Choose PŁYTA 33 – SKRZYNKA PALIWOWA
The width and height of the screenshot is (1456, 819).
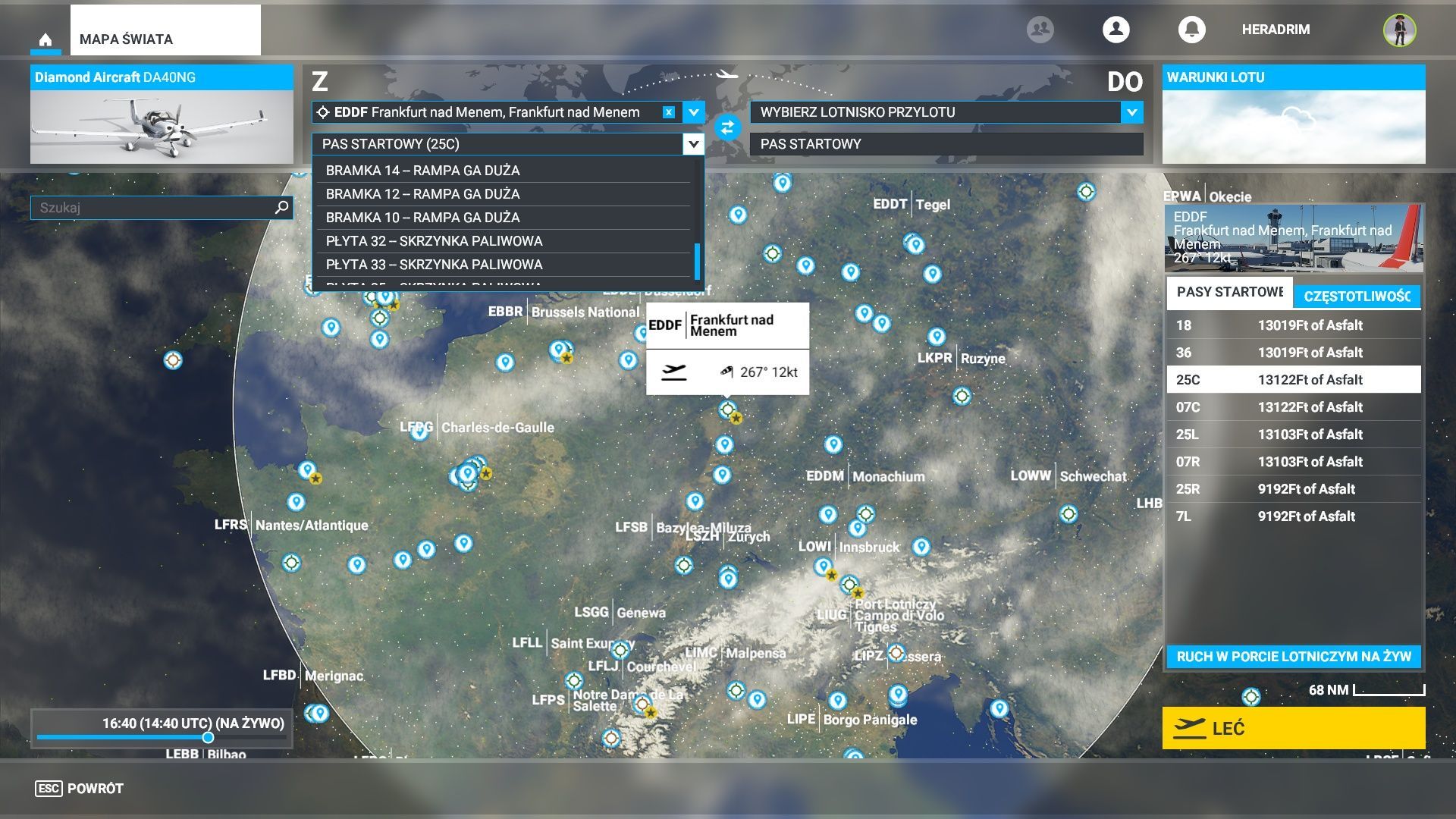(504, 265)
